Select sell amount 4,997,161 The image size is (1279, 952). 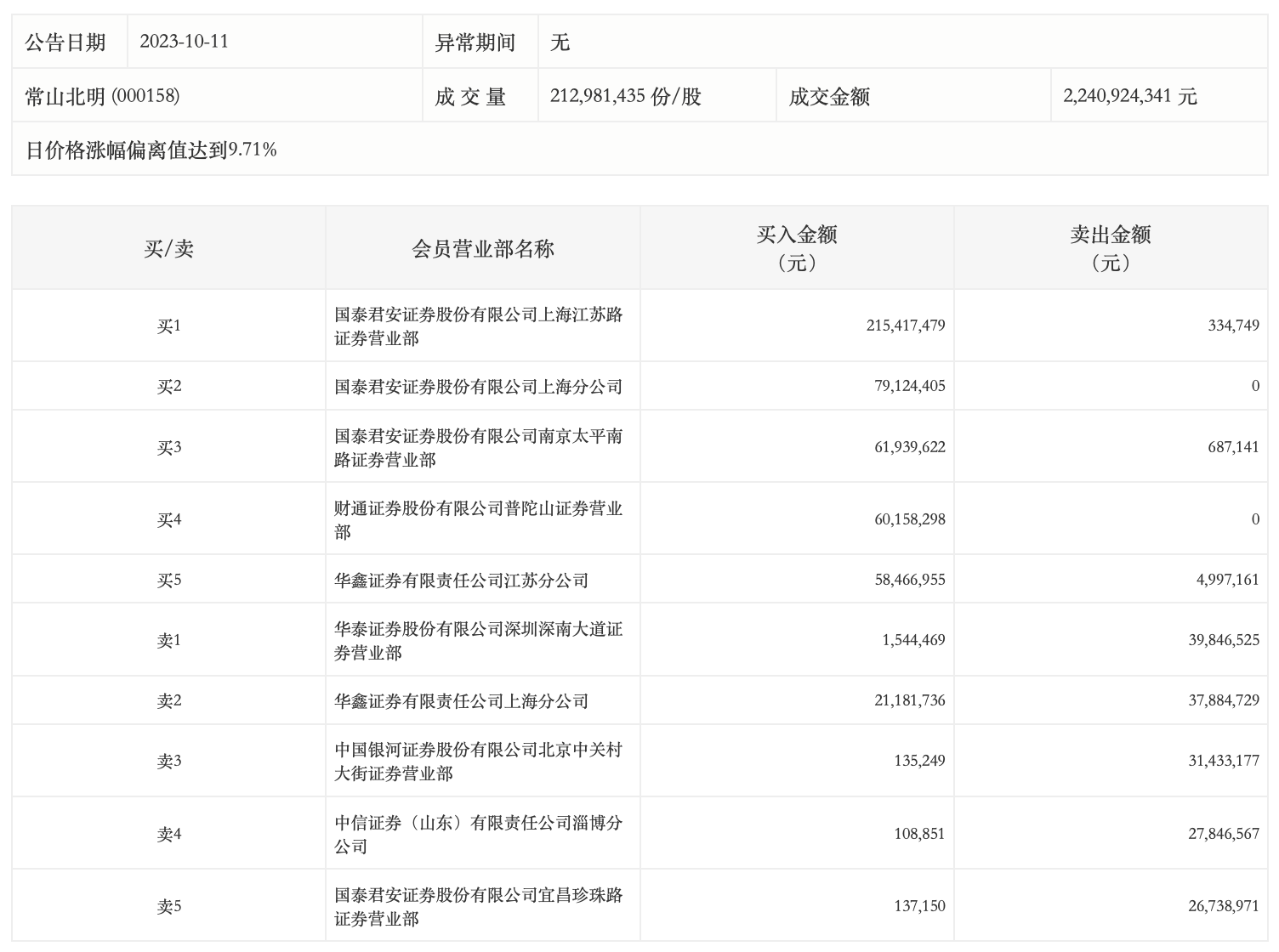1228,580
